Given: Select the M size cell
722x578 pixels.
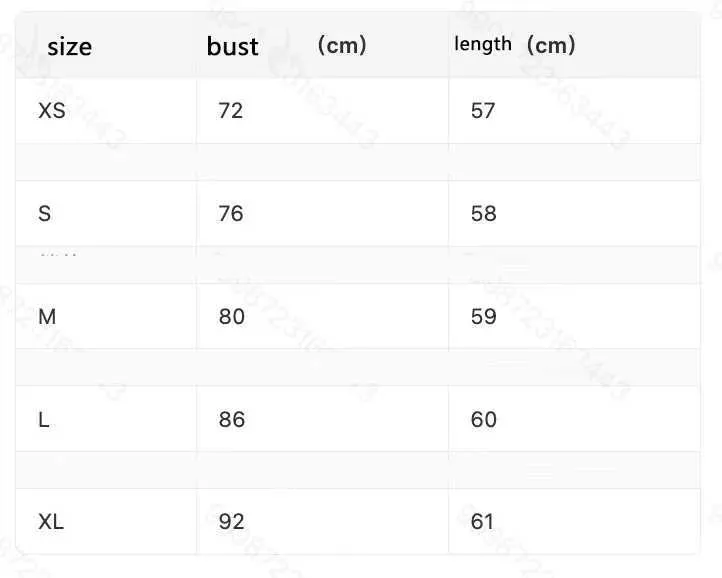Looking at the screenshot, I should click(47, 317).
